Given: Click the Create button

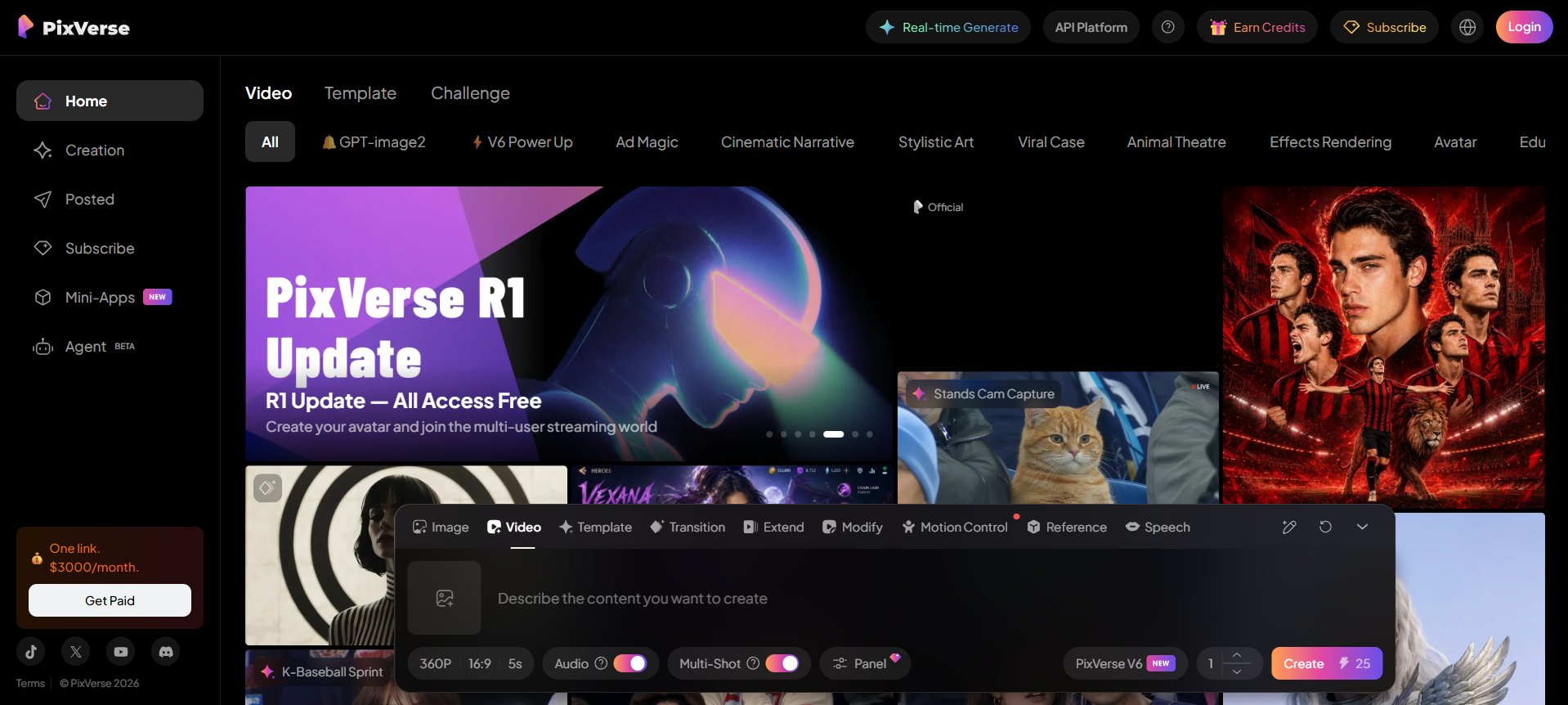Looking at the screenshot, I should click(x=1327, y=663).
